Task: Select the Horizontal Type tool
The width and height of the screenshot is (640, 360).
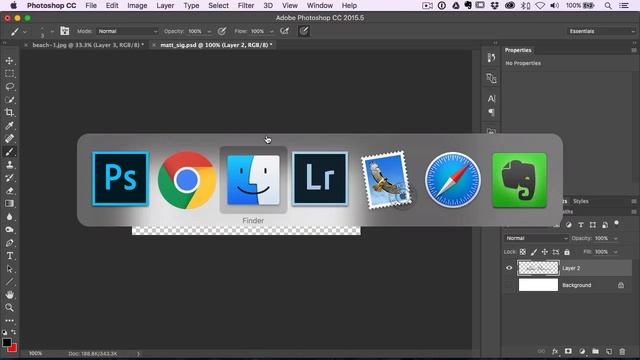Action: (x=9, y=256)
